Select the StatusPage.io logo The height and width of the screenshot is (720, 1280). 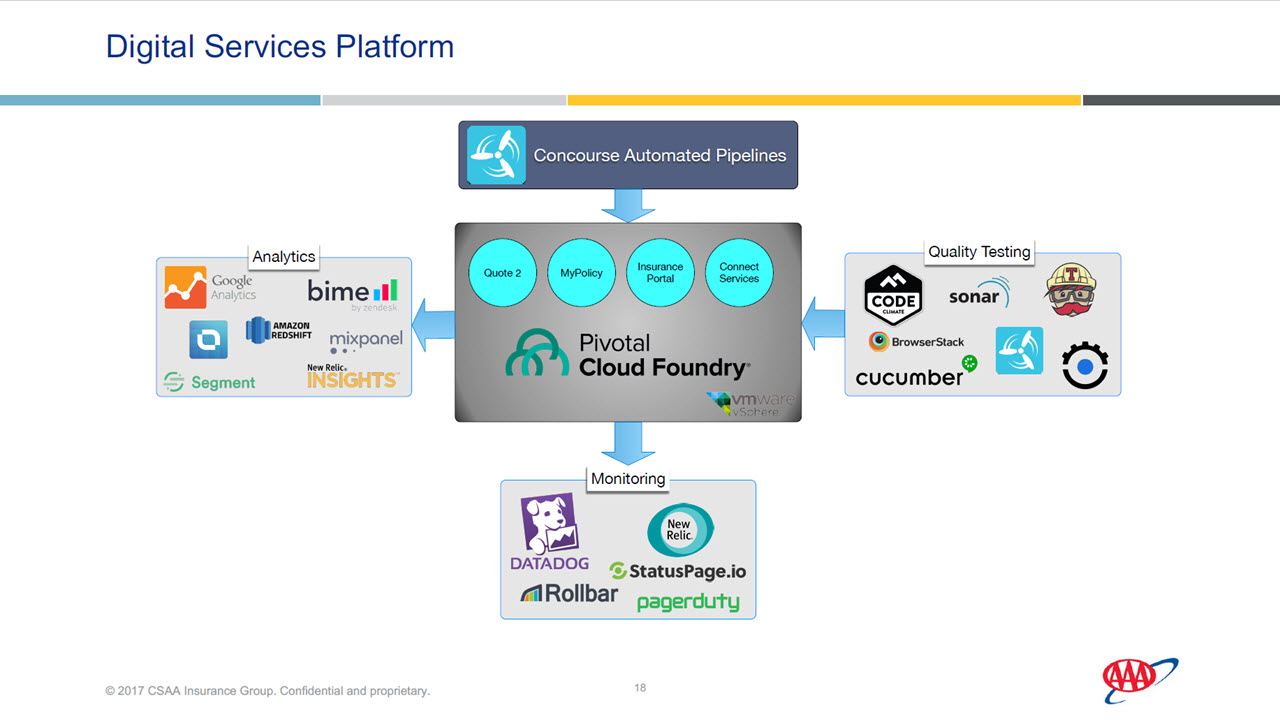pyautogui.click(x=677, y=571)
